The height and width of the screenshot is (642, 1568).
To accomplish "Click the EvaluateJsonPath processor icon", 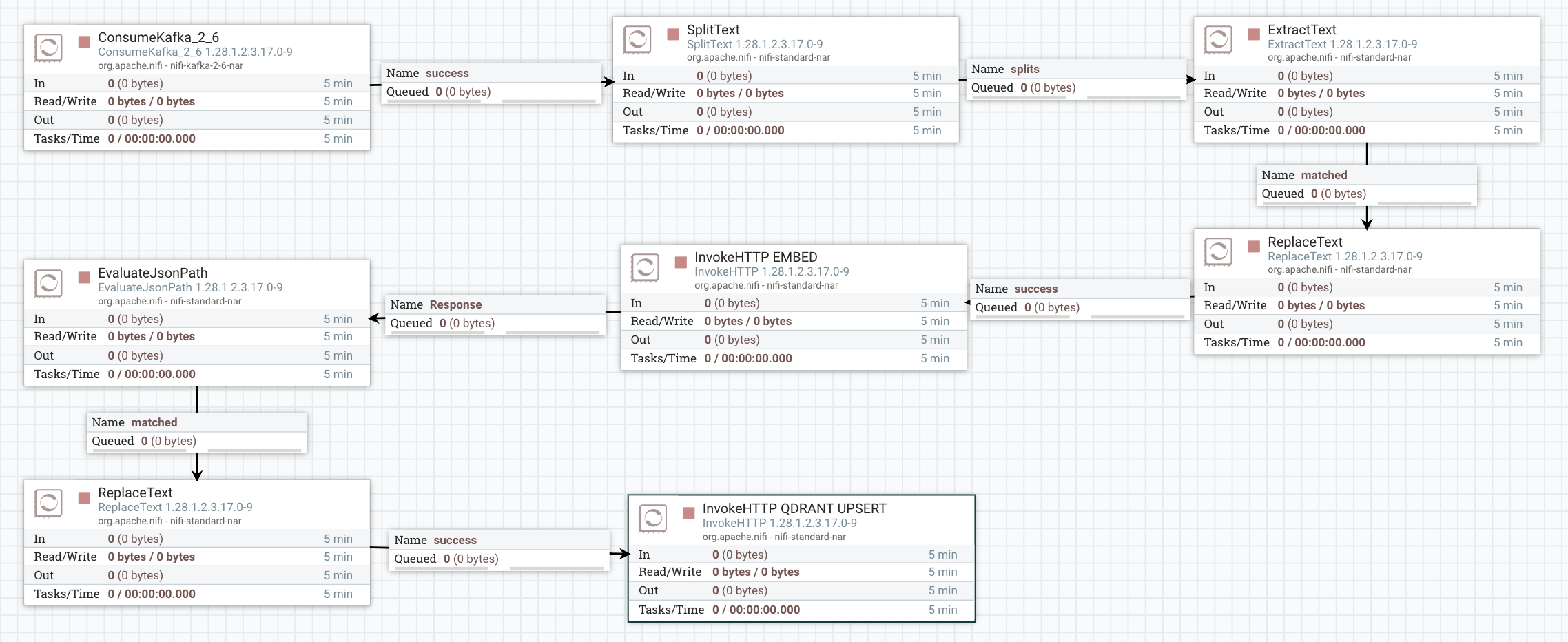I will 48,284.
